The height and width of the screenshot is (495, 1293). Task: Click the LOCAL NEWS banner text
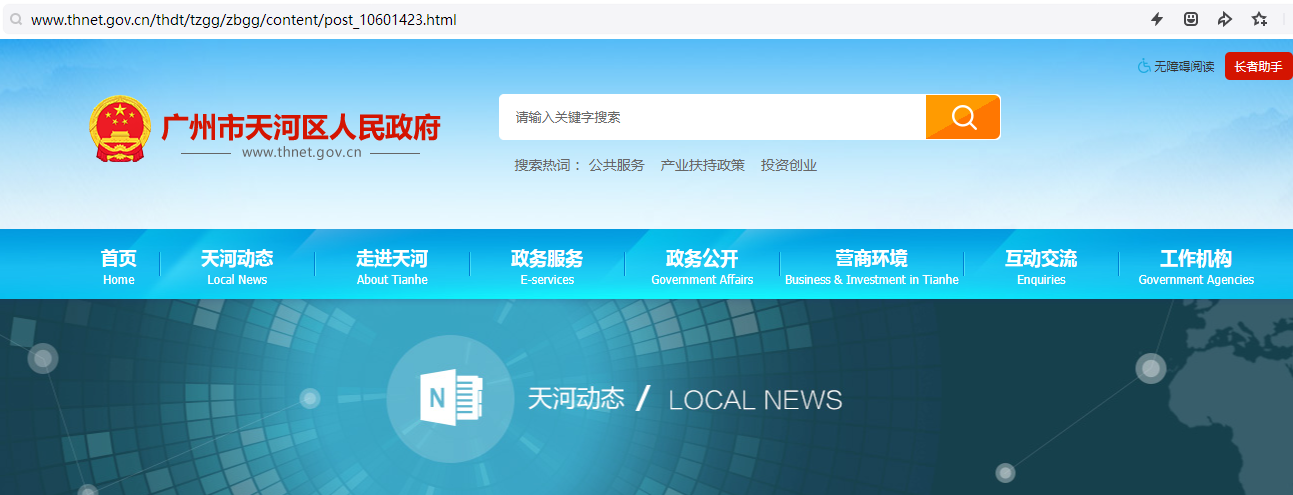[x=755, y=400]
